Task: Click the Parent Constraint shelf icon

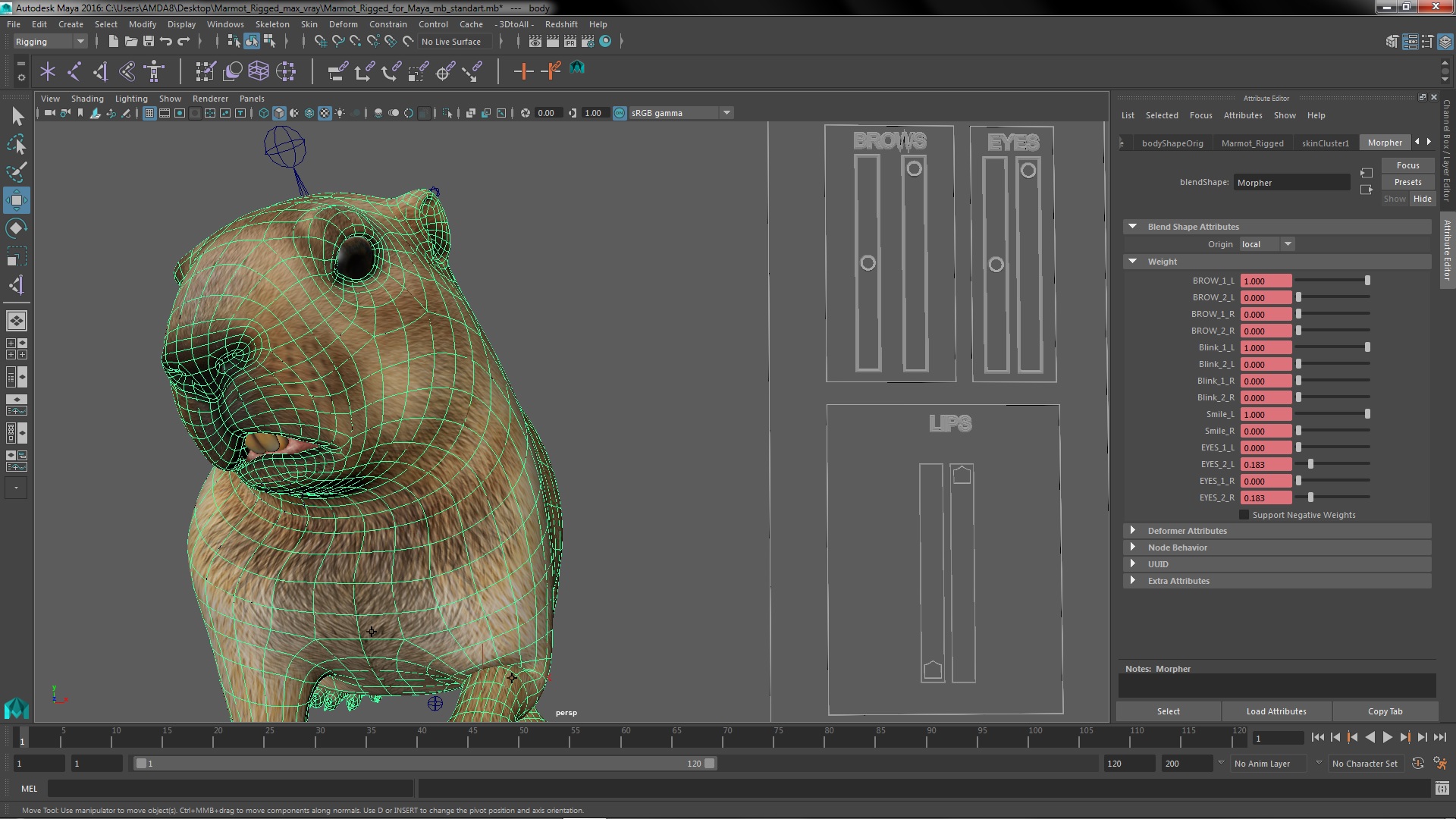Action: pos(337,72)
